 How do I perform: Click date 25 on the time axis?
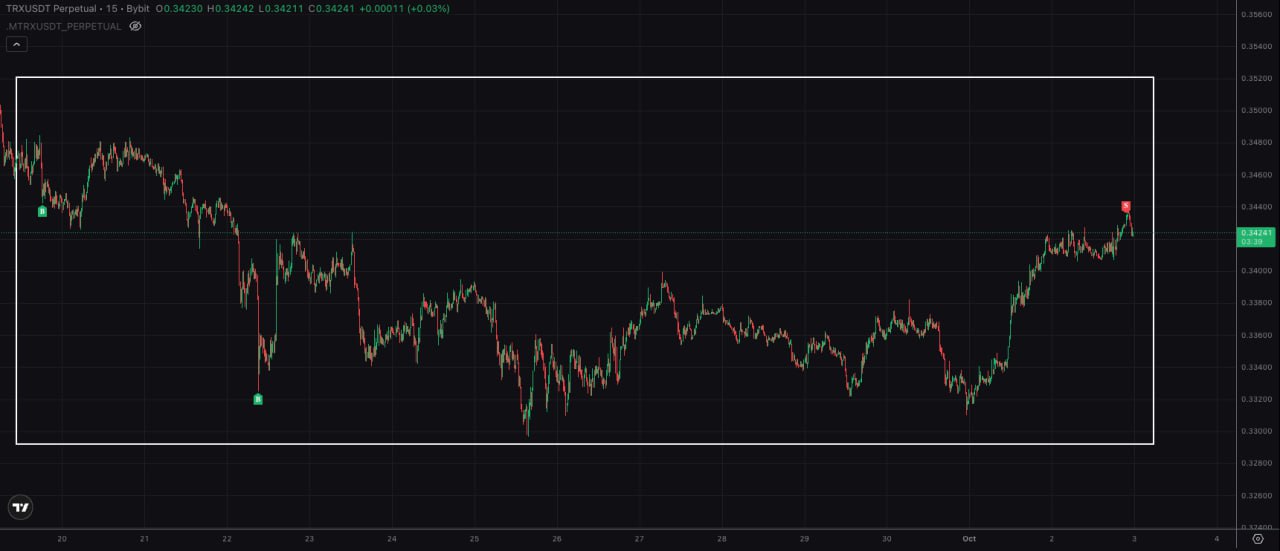pos(474,538)
